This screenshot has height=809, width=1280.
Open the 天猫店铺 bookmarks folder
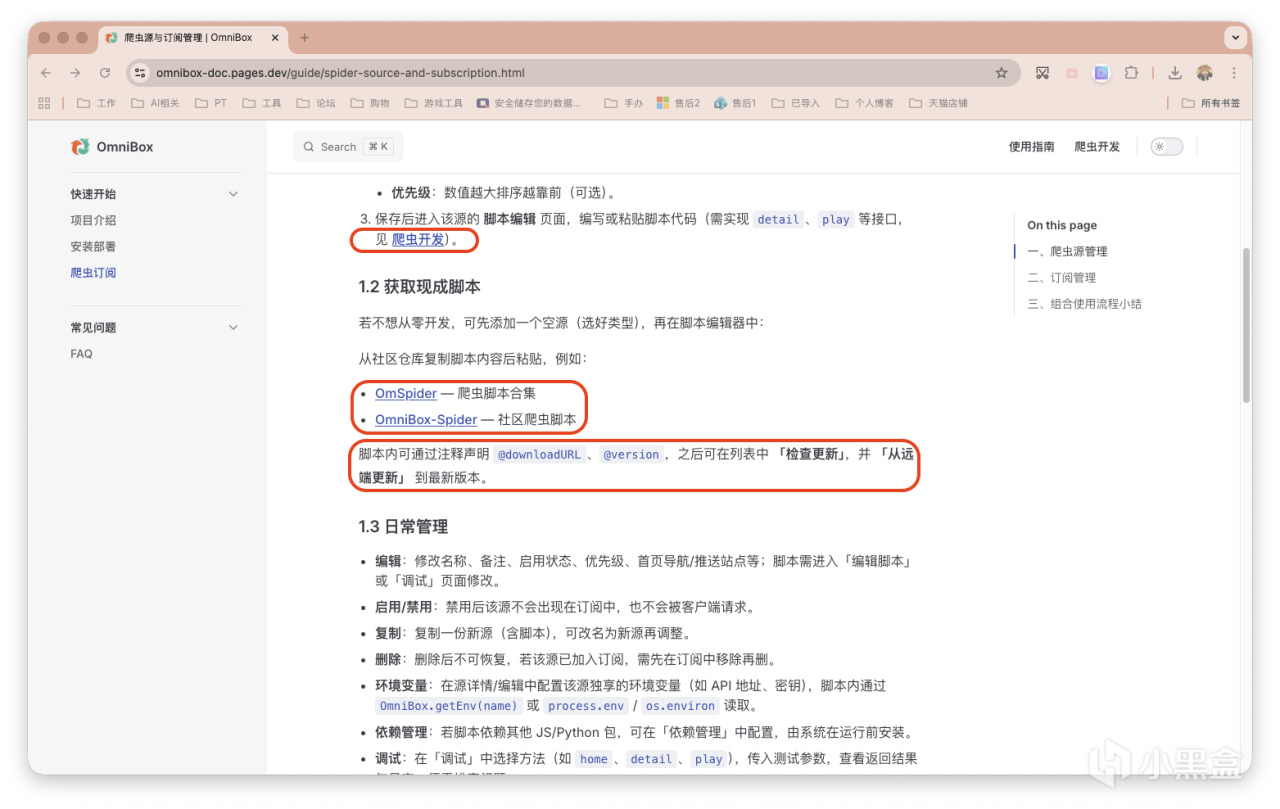pyautogui.click(x=938, y=103)
